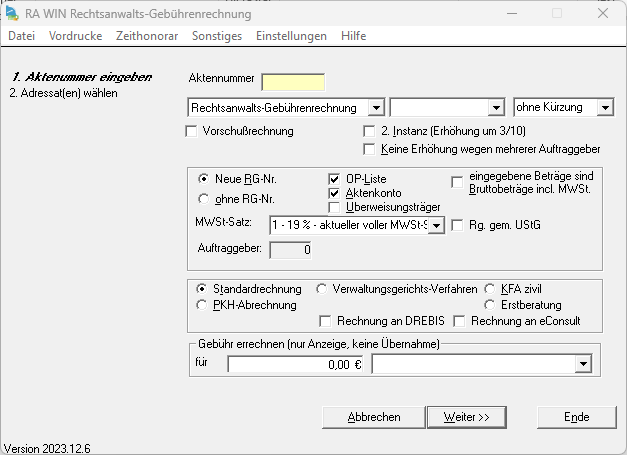Image resolution: width=627 pixels, height=455 pixels.
Task: Tick the Rg. gem. UStG checkbox
Action: click(x=457, y=225)
